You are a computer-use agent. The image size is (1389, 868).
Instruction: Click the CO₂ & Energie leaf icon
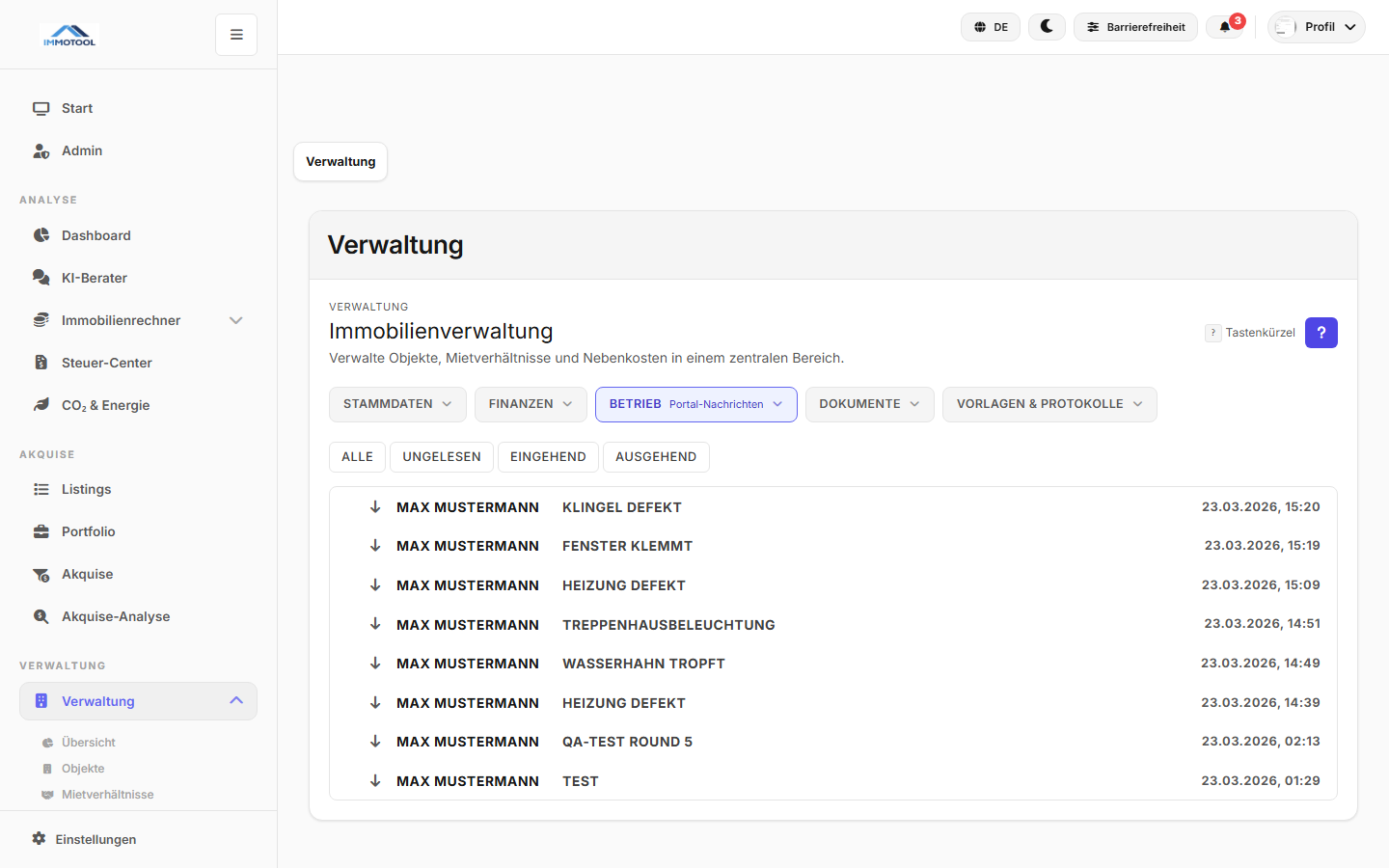click(x=41, y=405)
